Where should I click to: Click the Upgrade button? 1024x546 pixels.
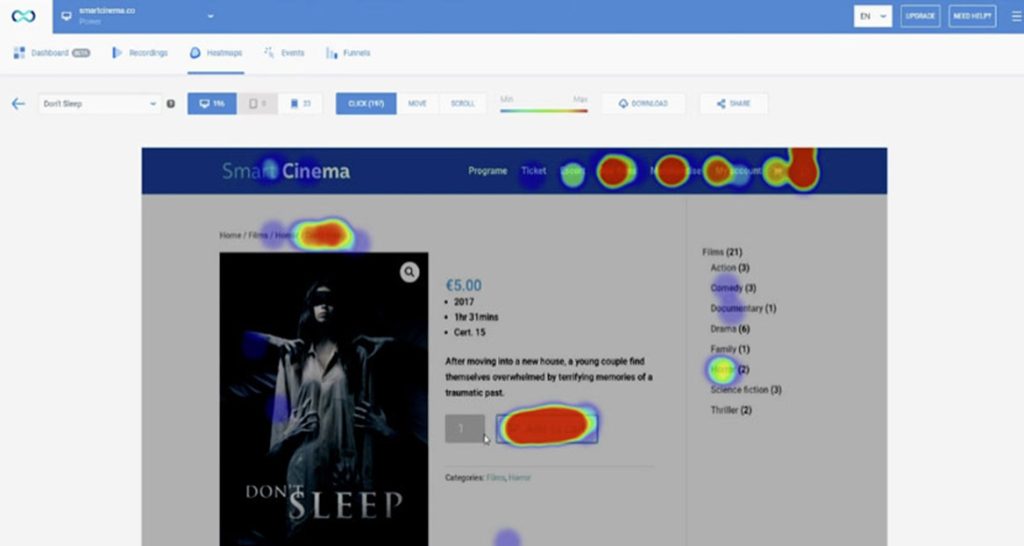pos(920,16)
